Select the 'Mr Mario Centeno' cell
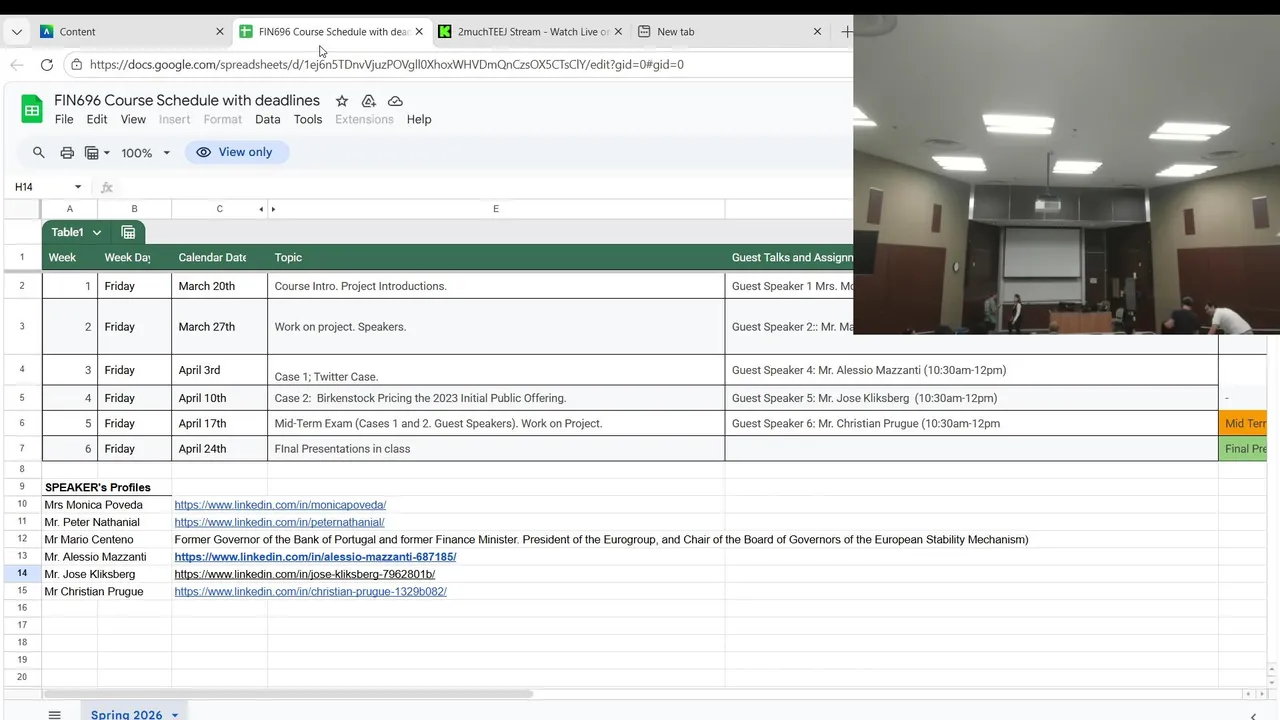The image size is (1280, 720). click(106, 540)
